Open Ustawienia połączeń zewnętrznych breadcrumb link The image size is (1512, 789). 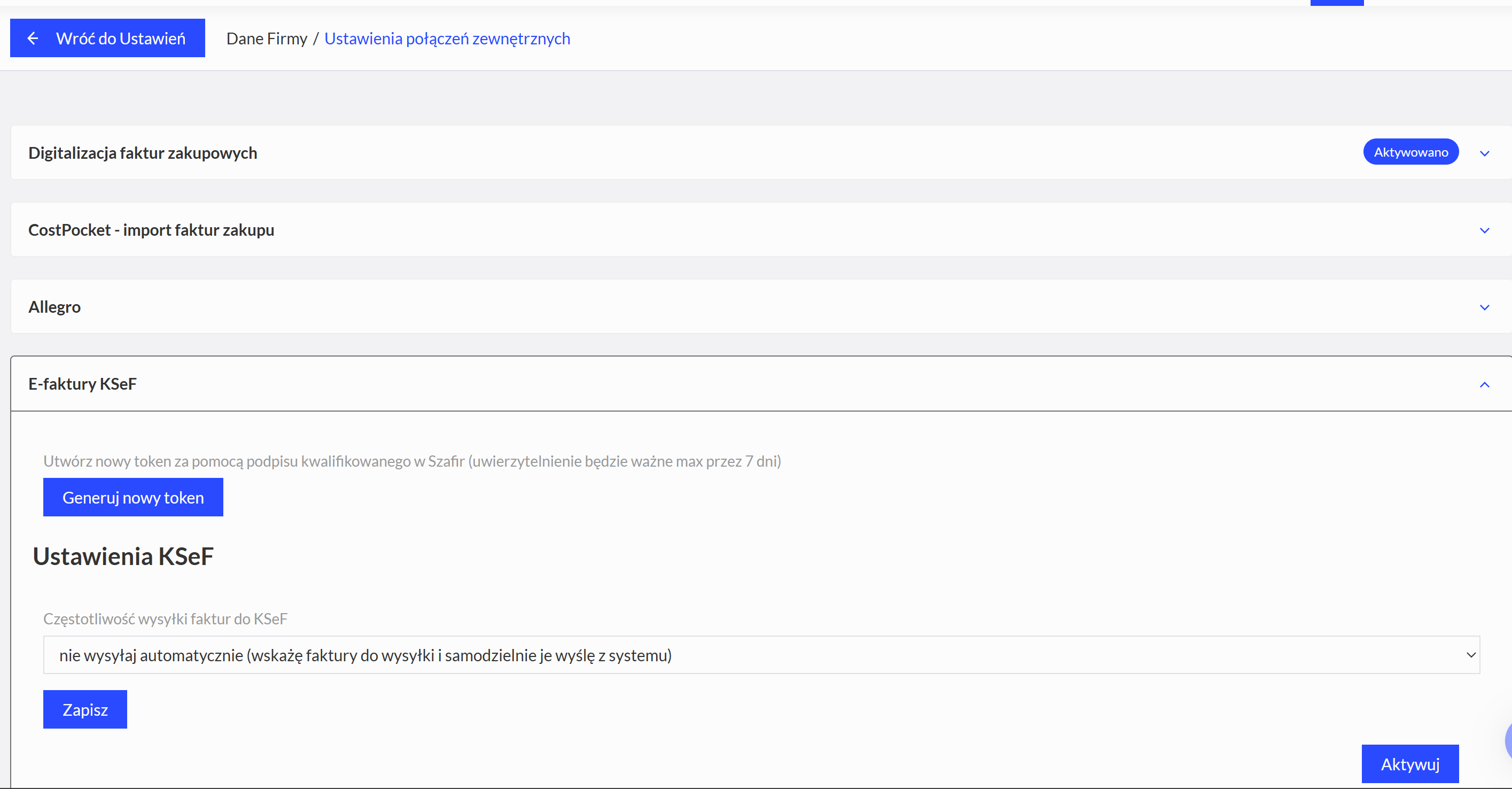pos(447,38)
